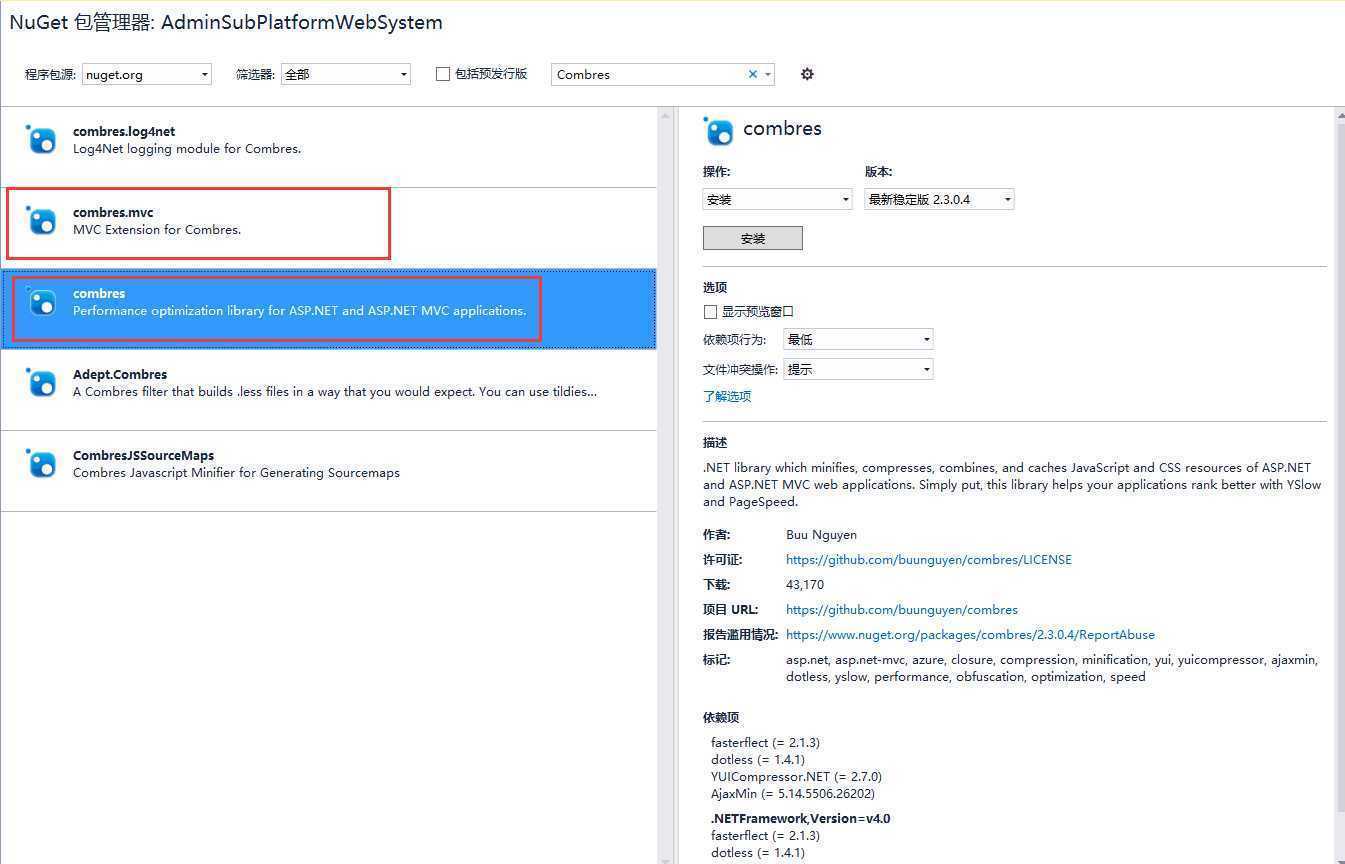Clear the Combres search text
Screen dimensions: 1345x864
(753, 74)
